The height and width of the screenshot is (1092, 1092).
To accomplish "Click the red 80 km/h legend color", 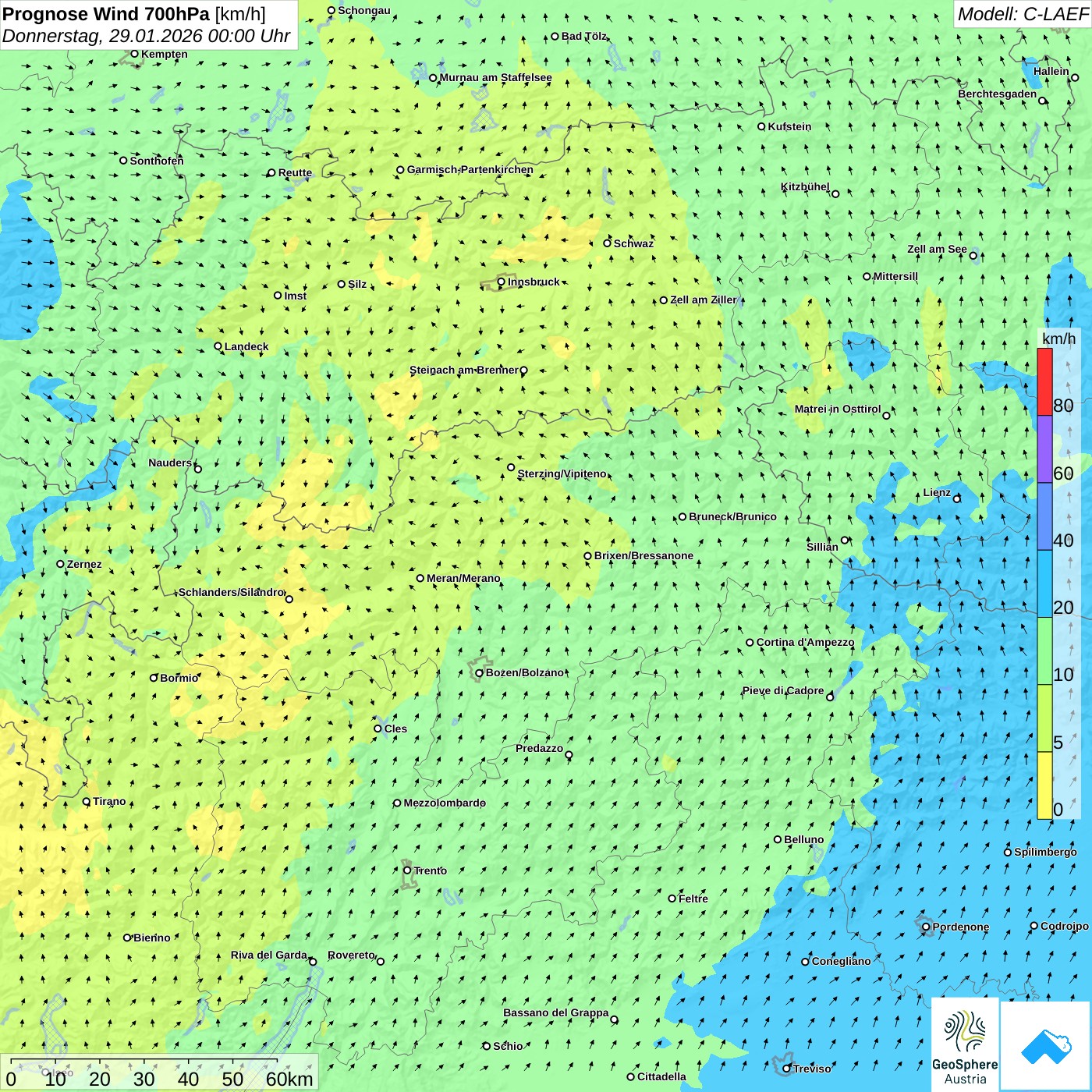I will [1044, 381].
